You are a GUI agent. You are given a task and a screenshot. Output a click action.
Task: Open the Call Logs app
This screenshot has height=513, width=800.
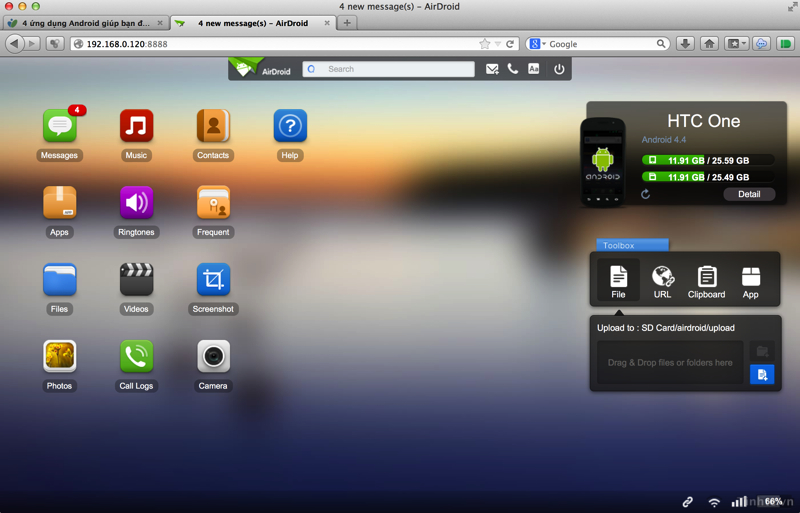(x=136, y=356)
